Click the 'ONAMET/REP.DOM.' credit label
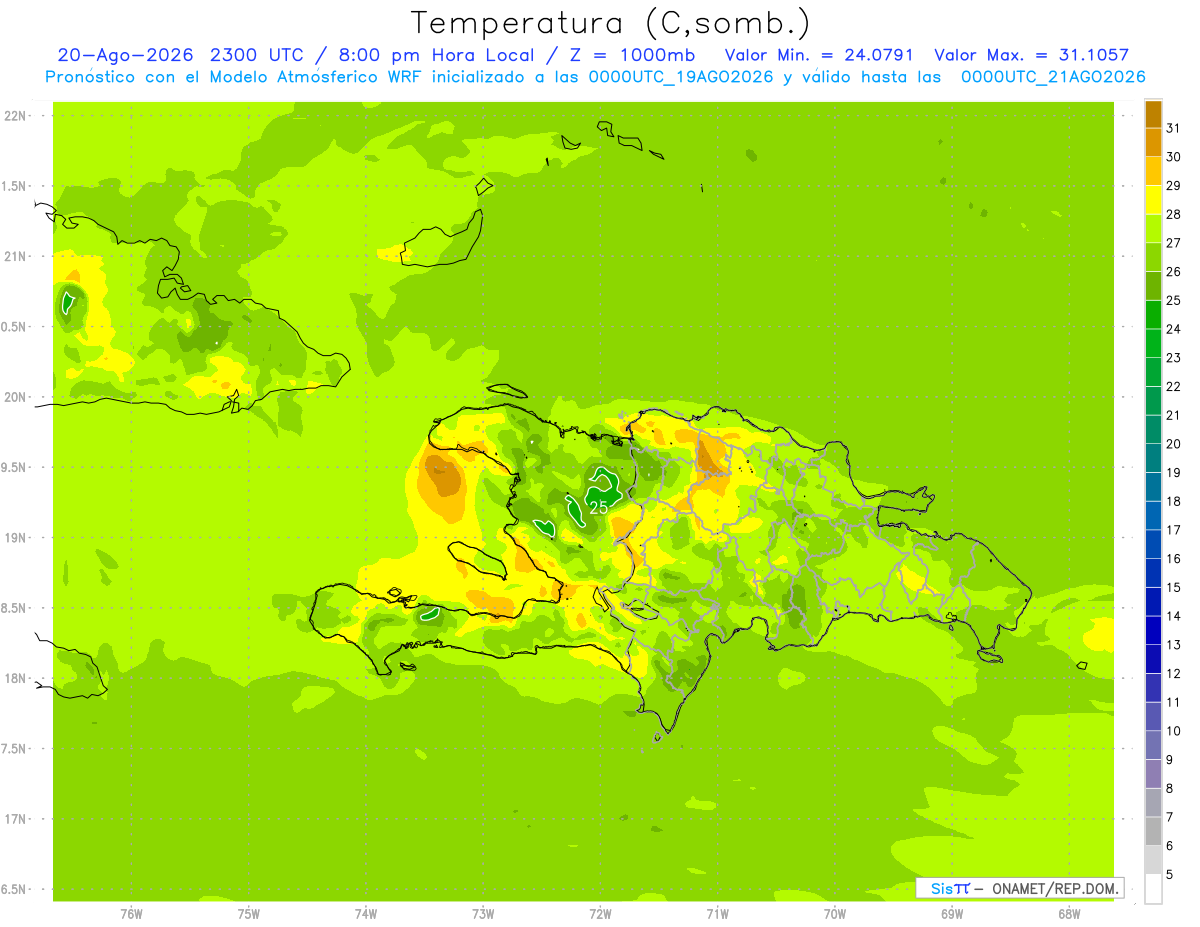Screen dimensions: 1200x927 click(x=1055, y=888)
